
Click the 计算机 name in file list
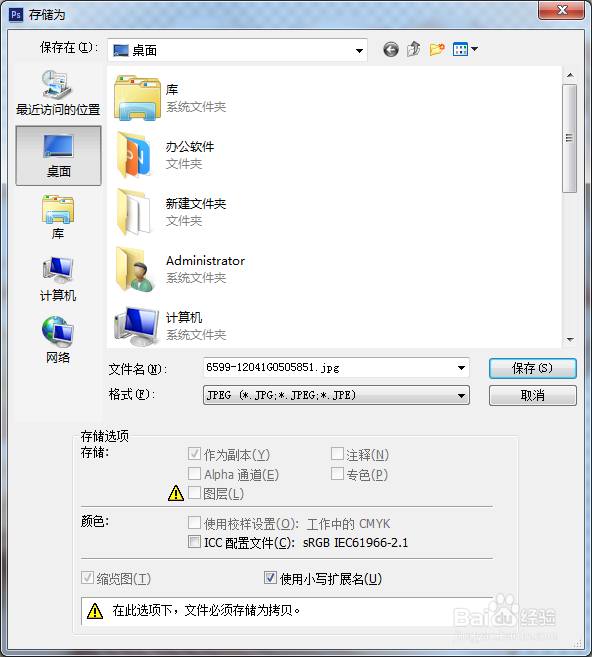pos(184,318)
